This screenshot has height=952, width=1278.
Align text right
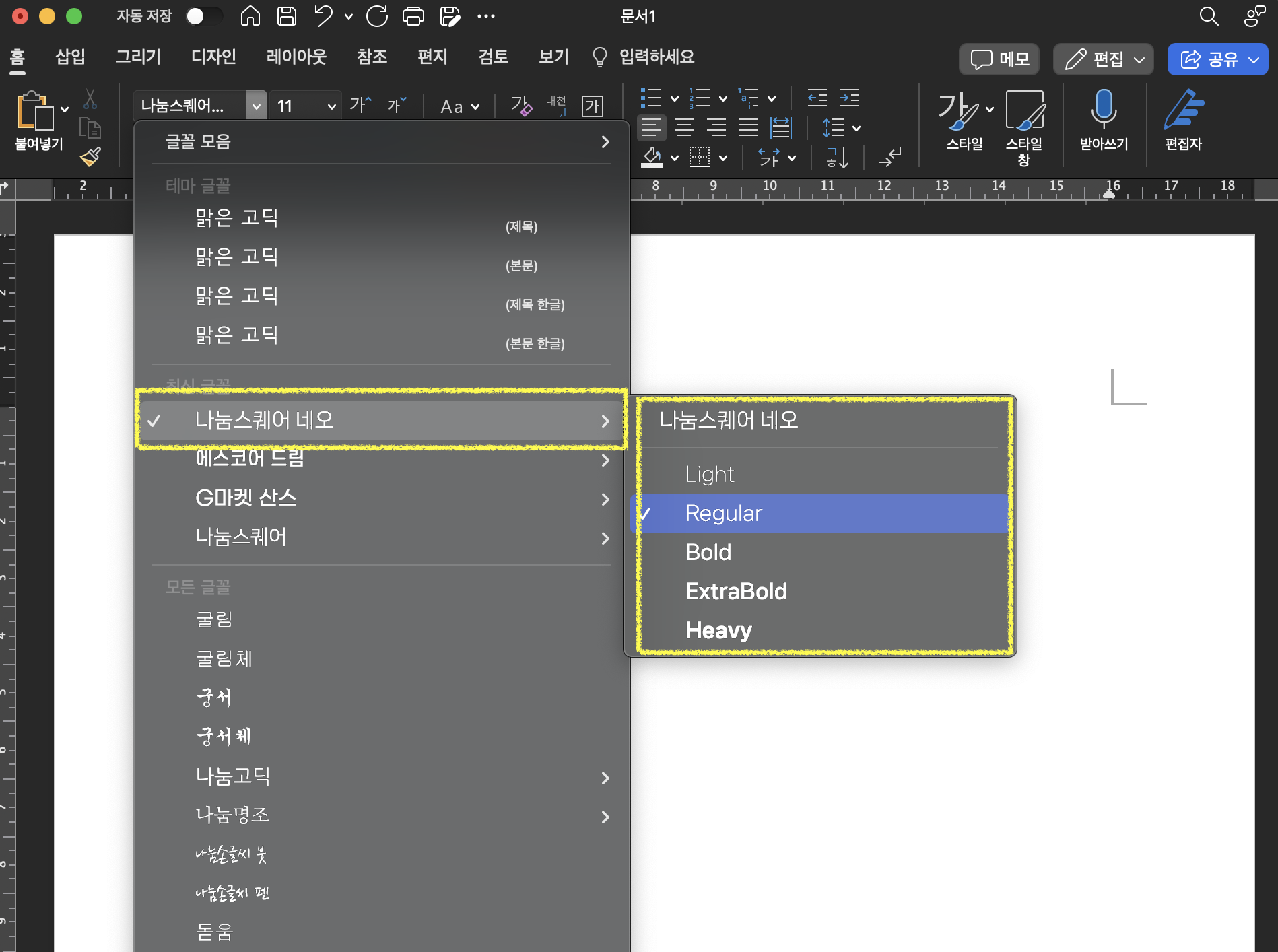pos(716,127)
